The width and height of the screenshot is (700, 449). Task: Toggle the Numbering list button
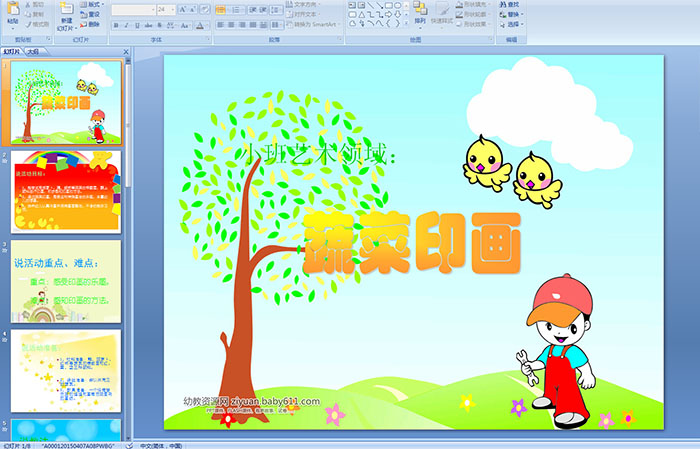tap(237, 10)
